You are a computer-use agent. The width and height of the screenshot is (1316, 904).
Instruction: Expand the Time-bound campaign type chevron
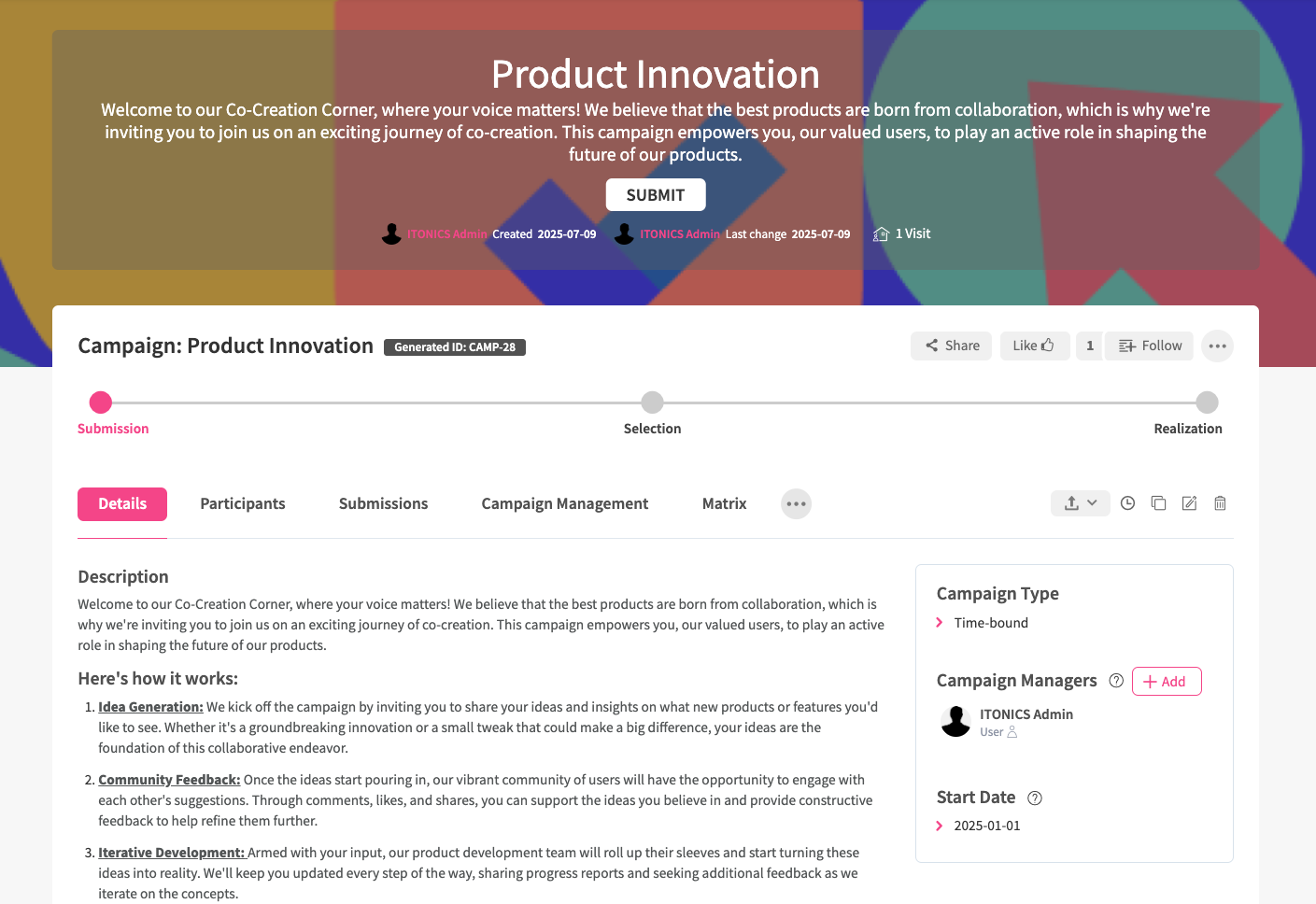[940, 623]
